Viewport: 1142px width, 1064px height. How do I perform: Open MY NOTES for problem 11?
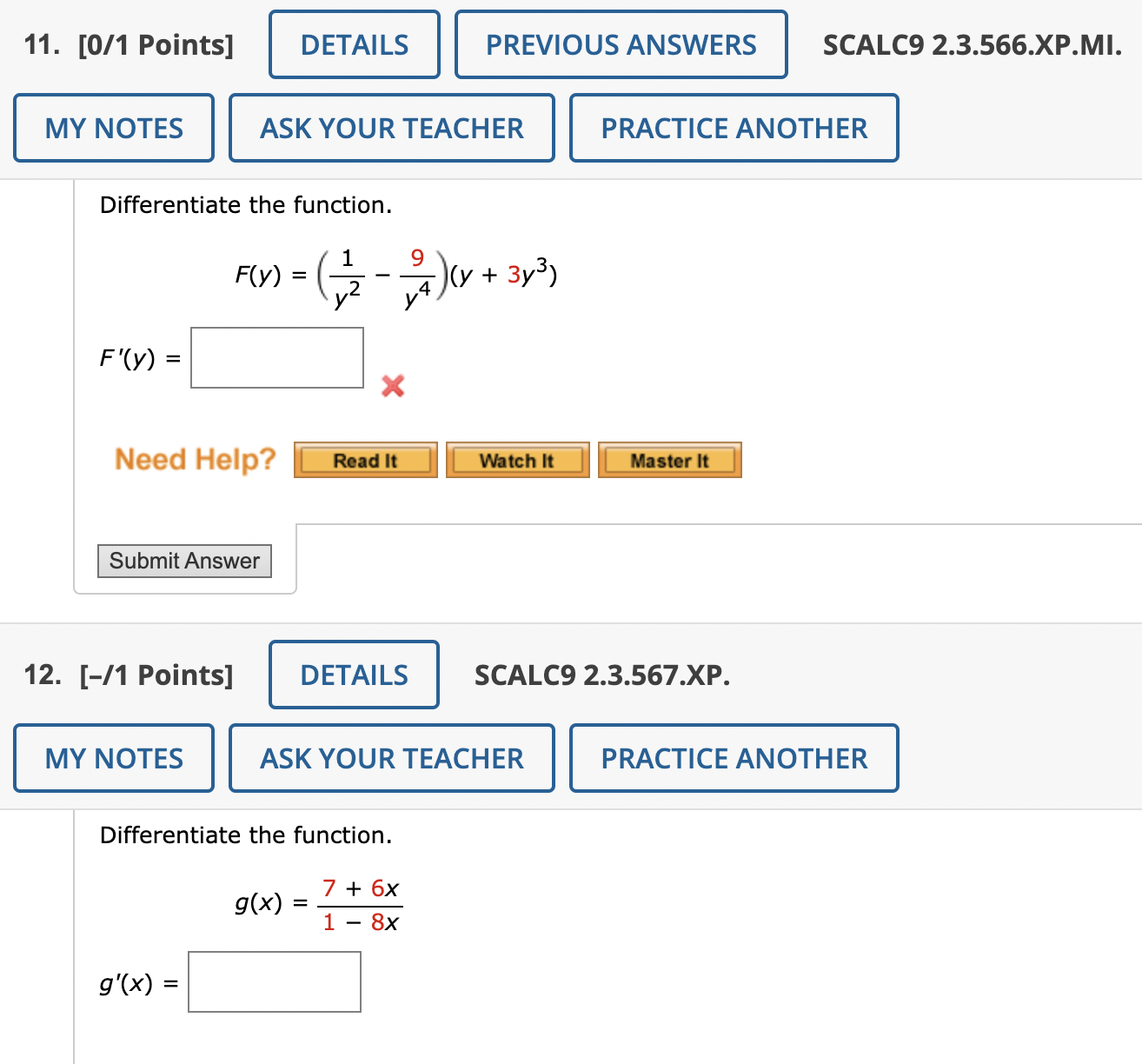click(x=113, y=128)
